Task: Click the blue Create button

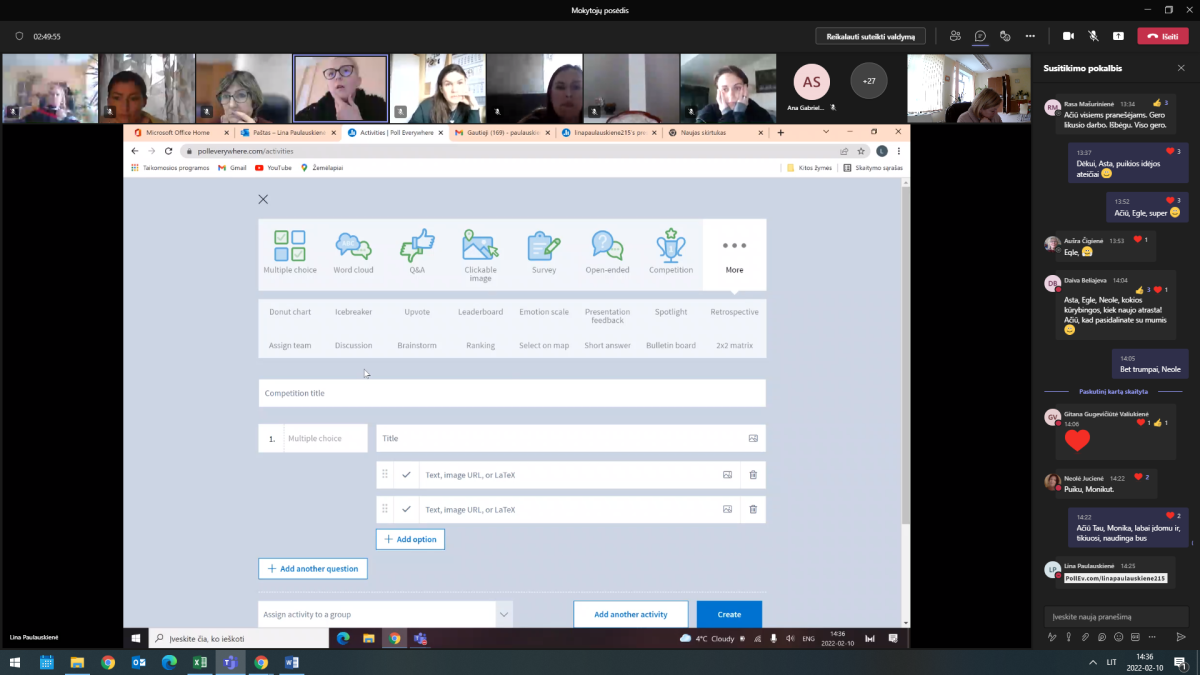Action: tap(729, 614)
